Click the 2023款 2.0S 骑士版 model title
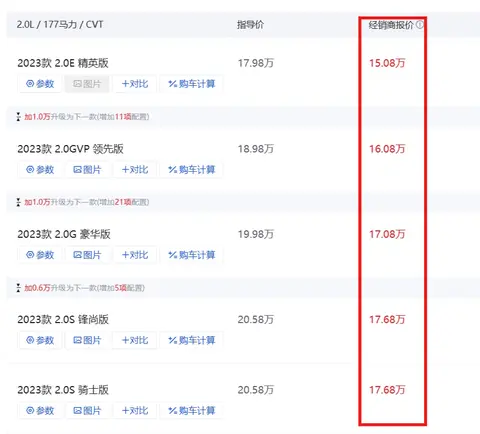This screenshot has height=434, width=480. 63,390
